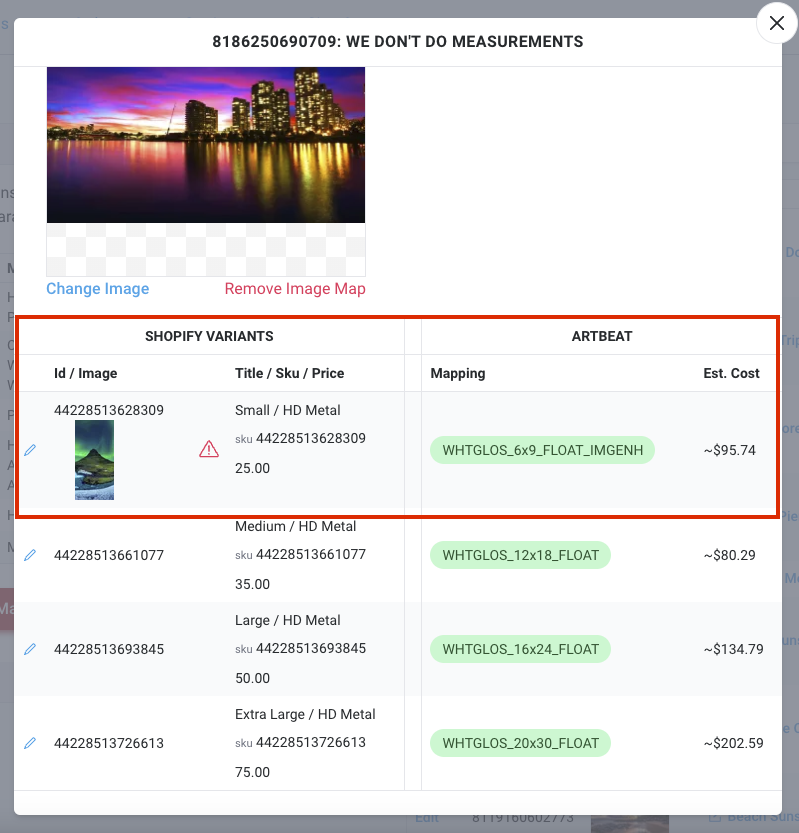Click the ~$80.29 estimated cost
This screenshot has height=833, width=799.
click(x=729, y=555)
